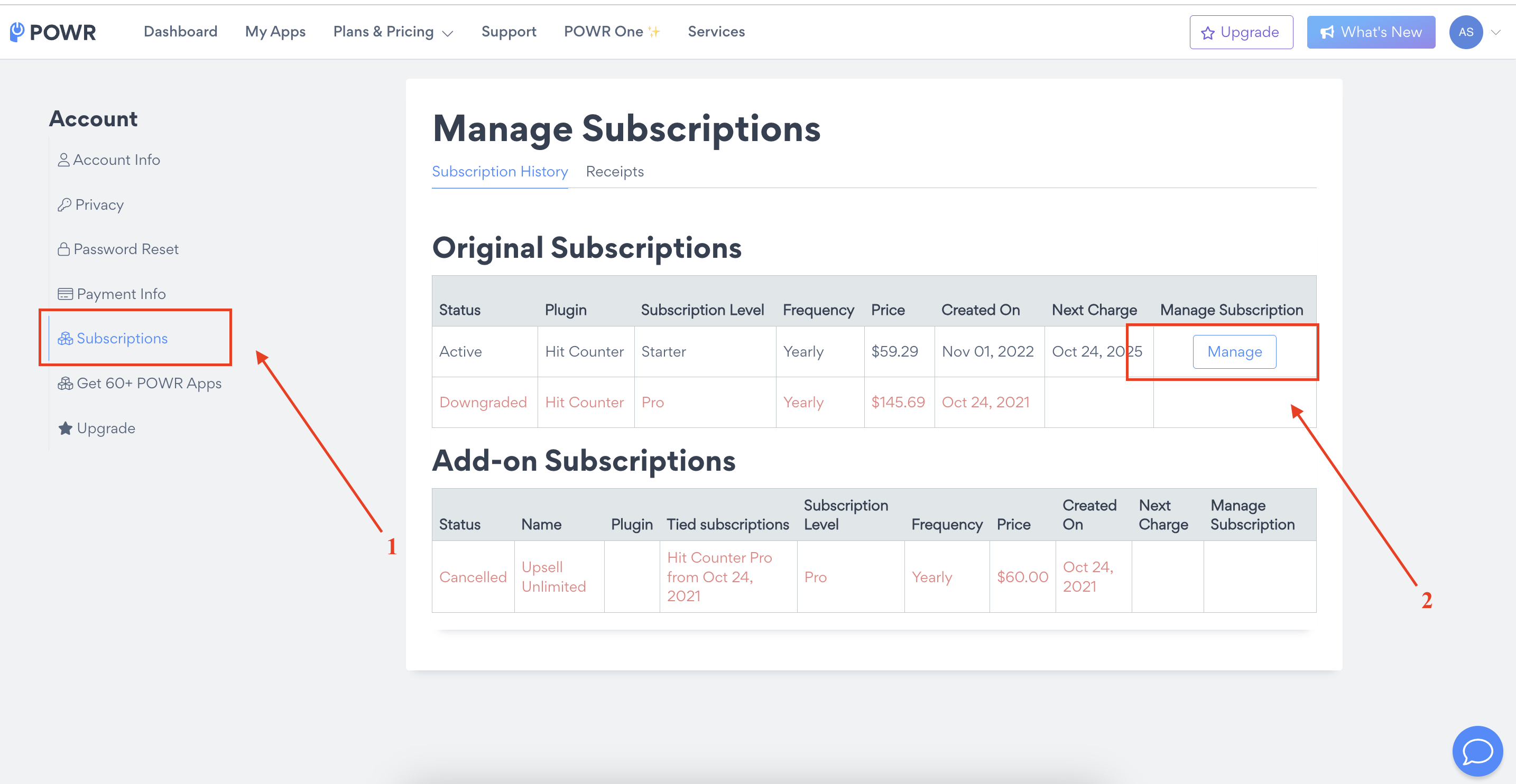Screen dimensions: 1516x784
Task: Click the Manage Subscriptions page title
Action: pos(626,129)
